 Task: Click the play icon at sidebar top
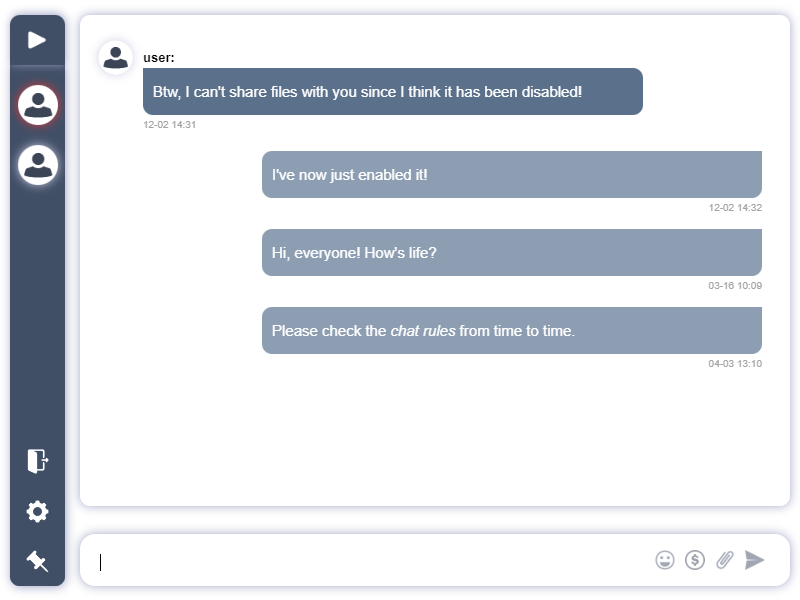pos(37,40)
